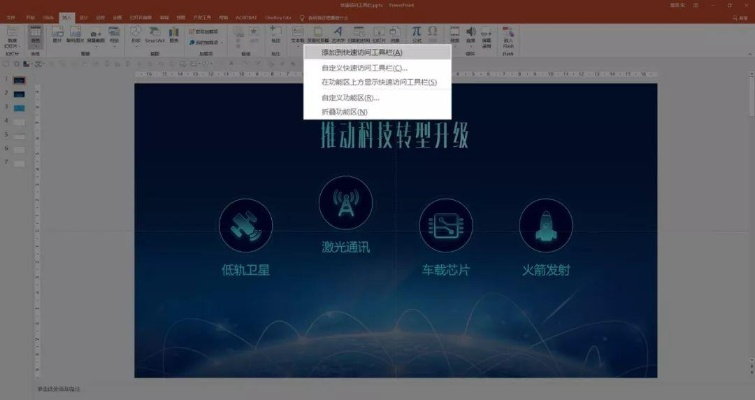
Task: Click the video icon in ribbon
Action: tap(454, 34)
